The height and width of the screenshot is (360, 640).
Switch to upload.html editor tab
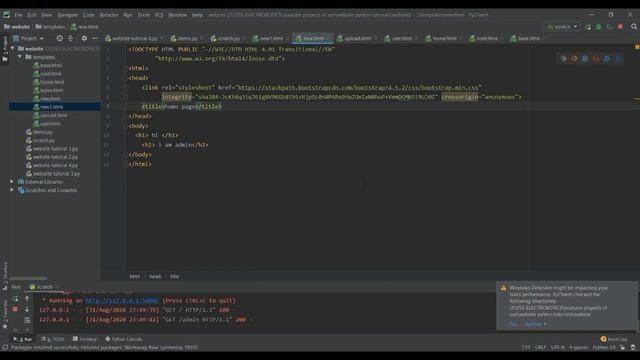pos(357,38)
